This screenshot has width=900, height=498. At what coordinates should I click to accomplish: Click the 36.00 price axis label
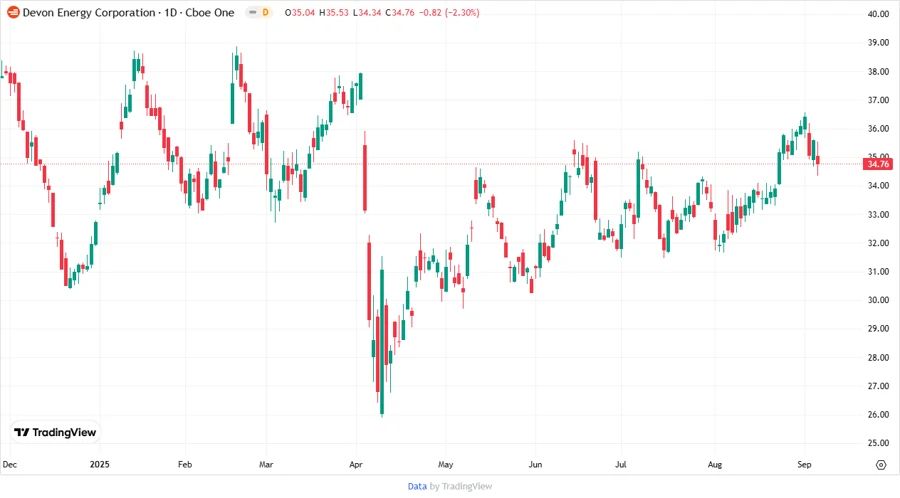tap(878, 129)
